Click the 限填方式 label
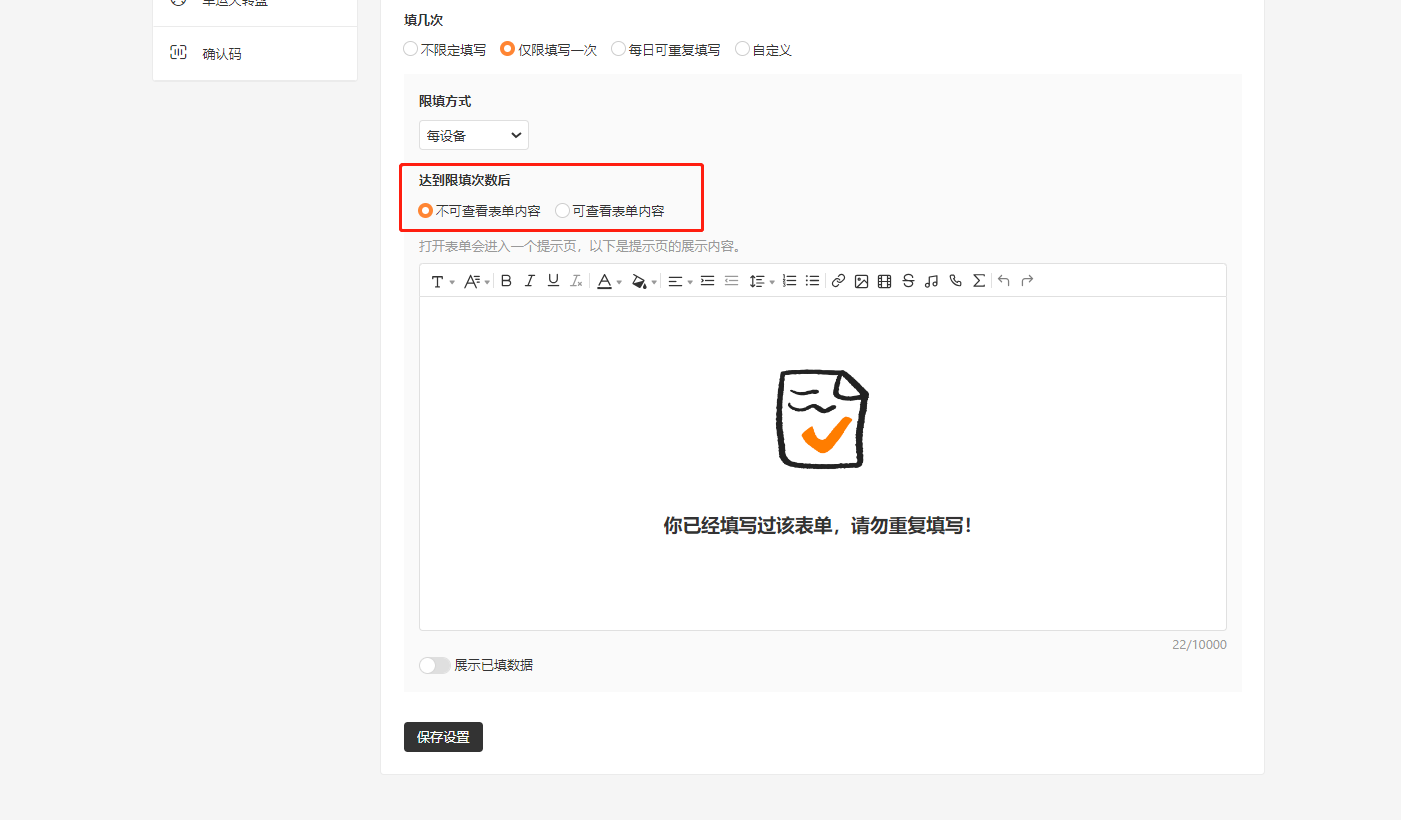This screenshot has height=820, width=1401. [x=445, y=101]
